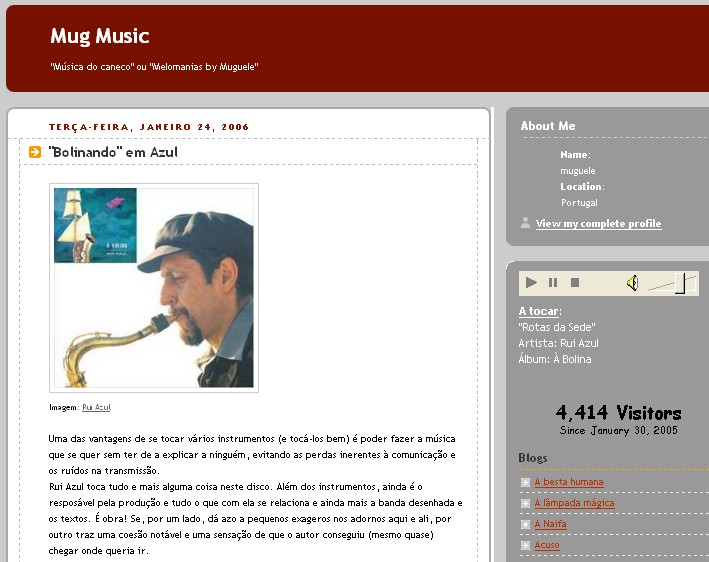The image size is (709, 562).
Task: Click the Mug Music blog title
Action: coord(99,36)
